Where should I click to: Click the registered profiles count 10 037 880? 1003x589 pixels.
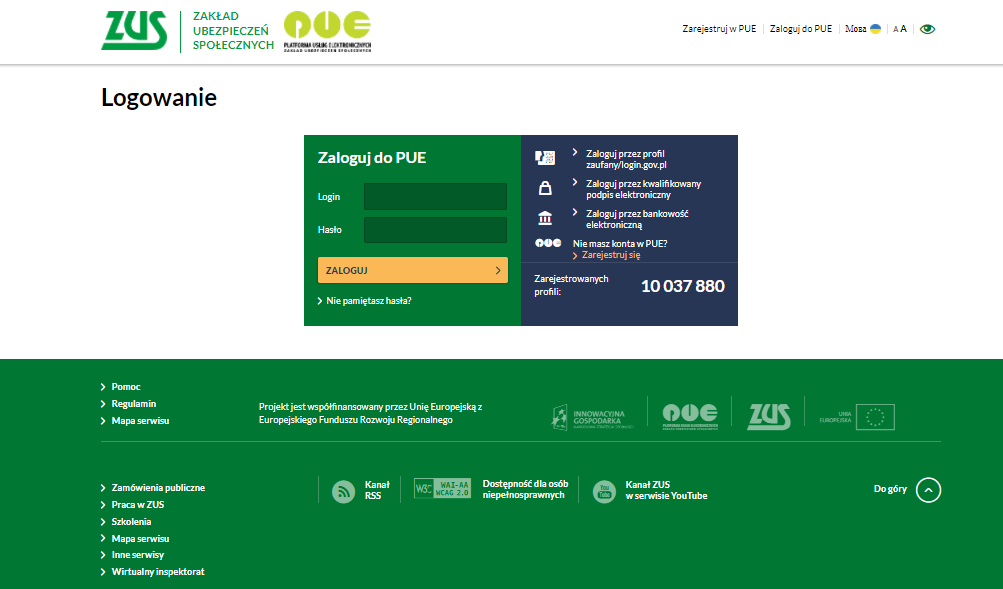click(683, 286)
